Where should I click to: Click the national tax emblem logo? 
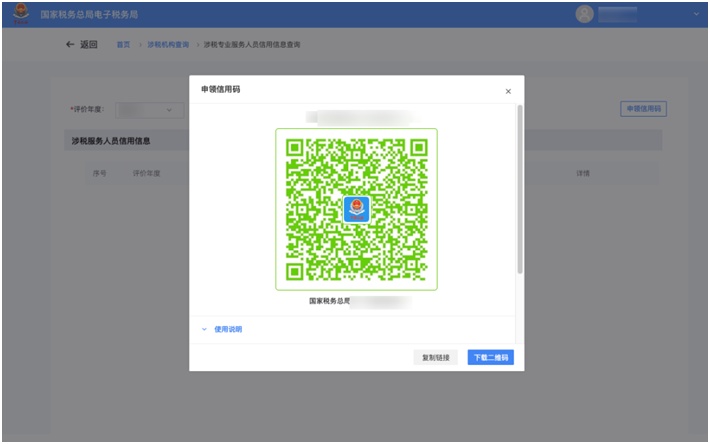(x=21, y=14)
